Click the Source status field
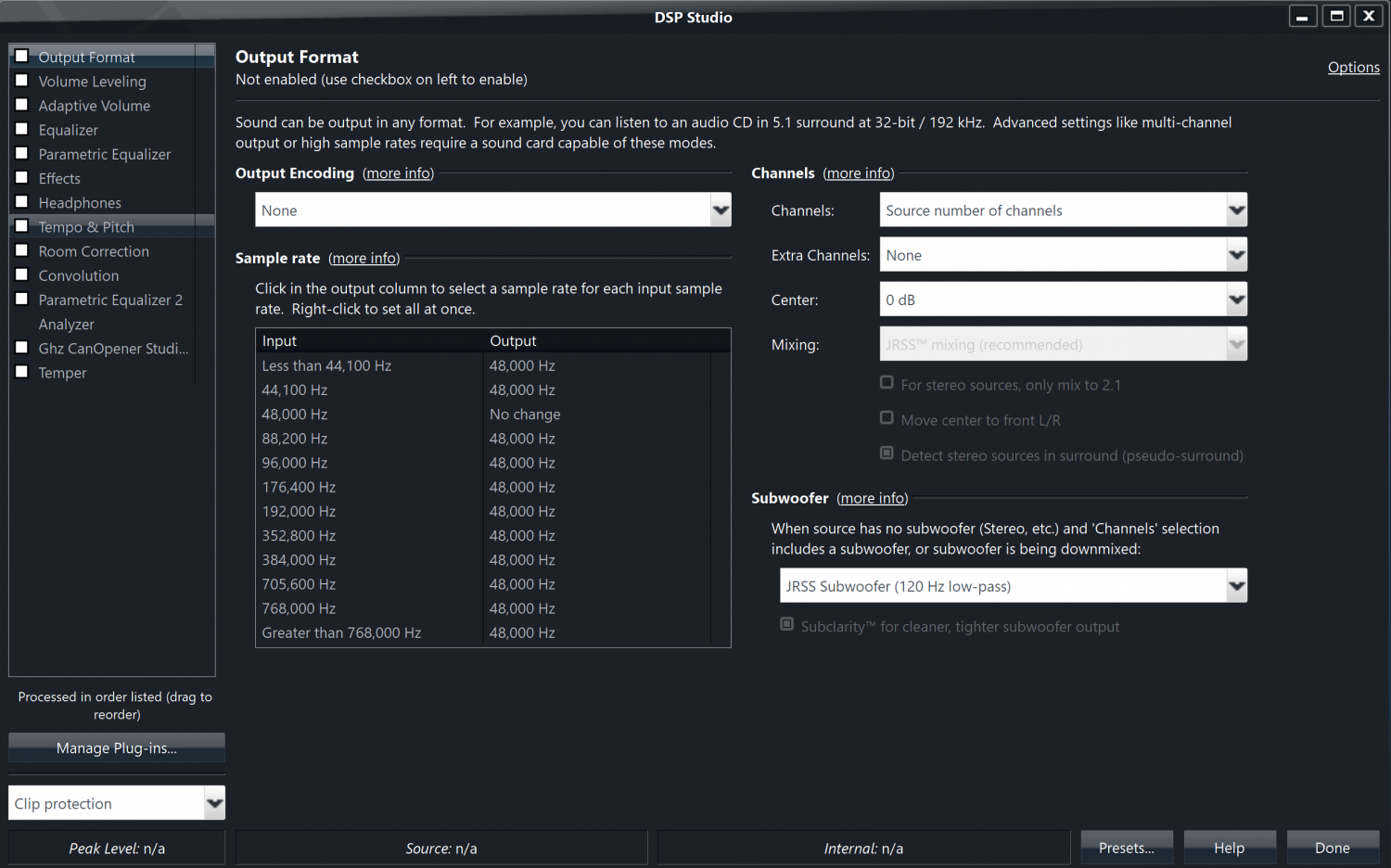This screenshot has height=868, width=1391. point(441,849)
